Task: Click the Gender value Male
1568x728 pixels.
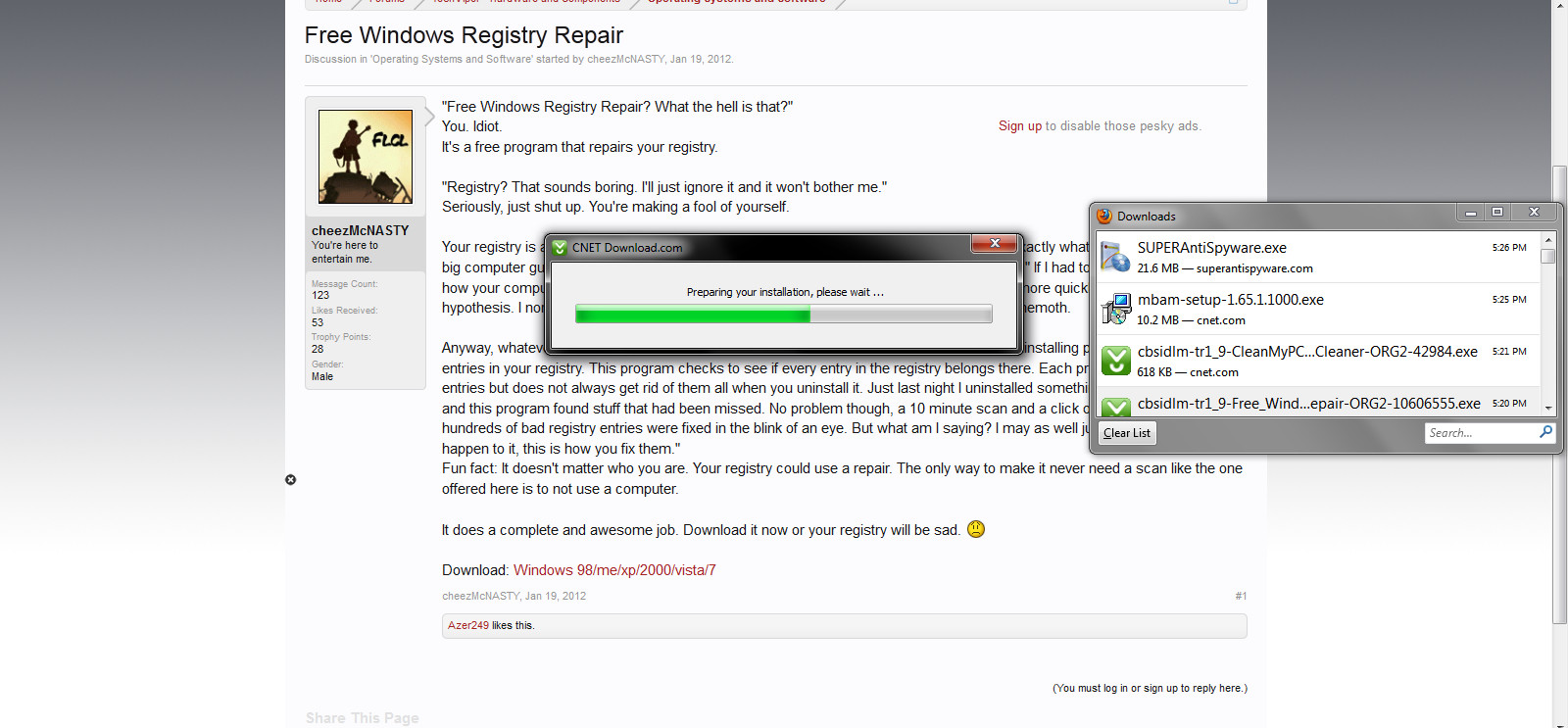Action: (322, 376)
